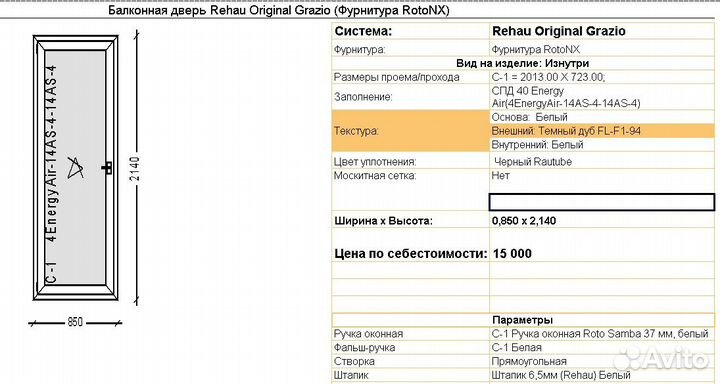Click 'Вид на изделие: Изнутри' row
This screenshot has width=720, height=384.
pos(523,63)
